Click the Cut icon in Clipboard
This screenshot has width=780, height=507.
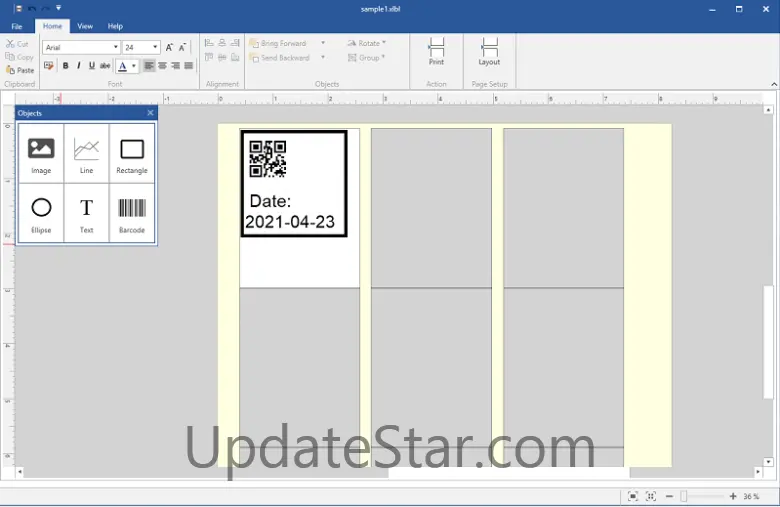click(17, 44)
